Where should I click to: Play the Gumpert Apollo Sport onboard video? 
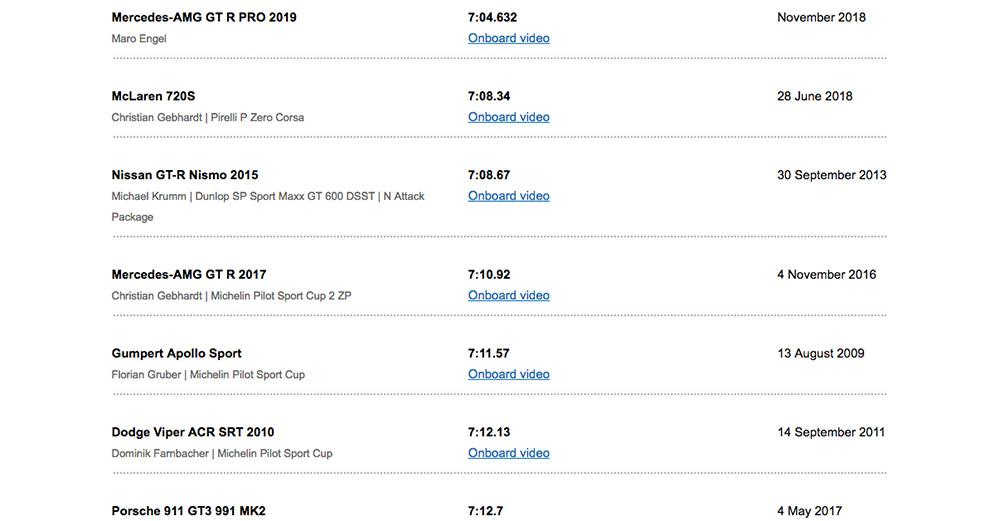click(x=508, y=374)
